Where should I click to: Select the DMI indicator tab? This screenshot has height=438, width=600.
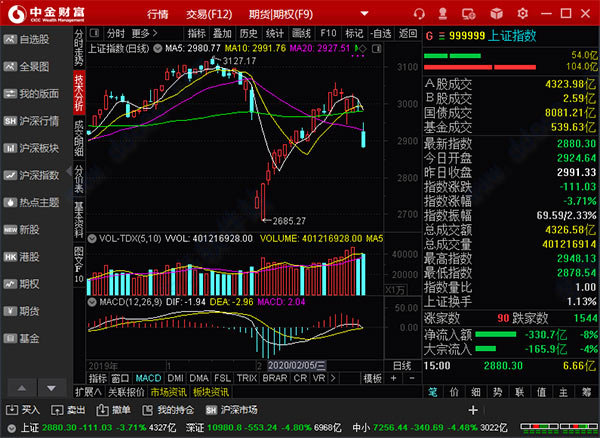175,378
